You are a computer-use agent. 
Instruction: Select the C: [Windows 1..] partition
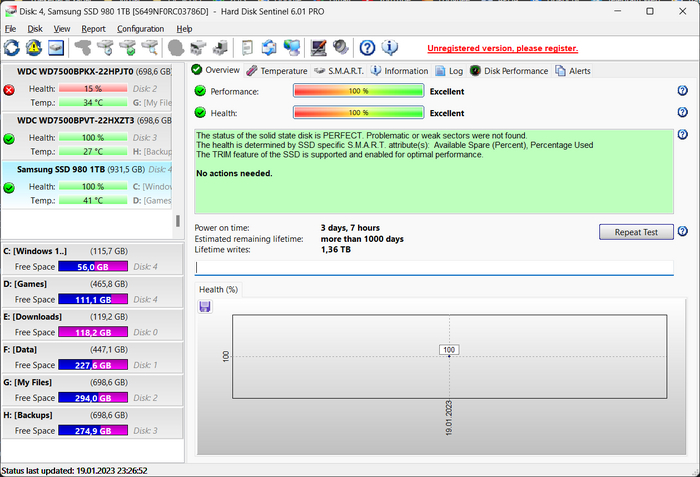pyautogui.click(x=92, y=259)
